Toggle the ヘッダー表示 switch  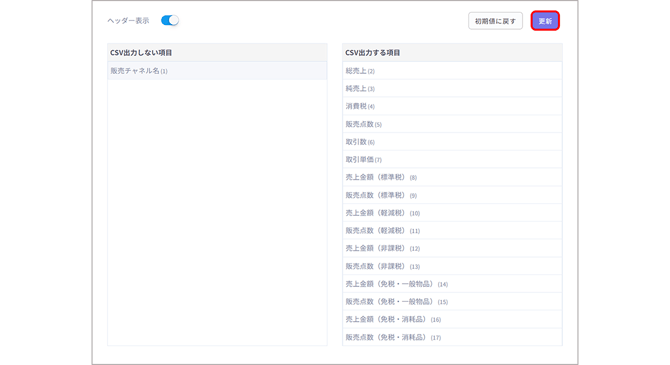[x=170, y=21]
